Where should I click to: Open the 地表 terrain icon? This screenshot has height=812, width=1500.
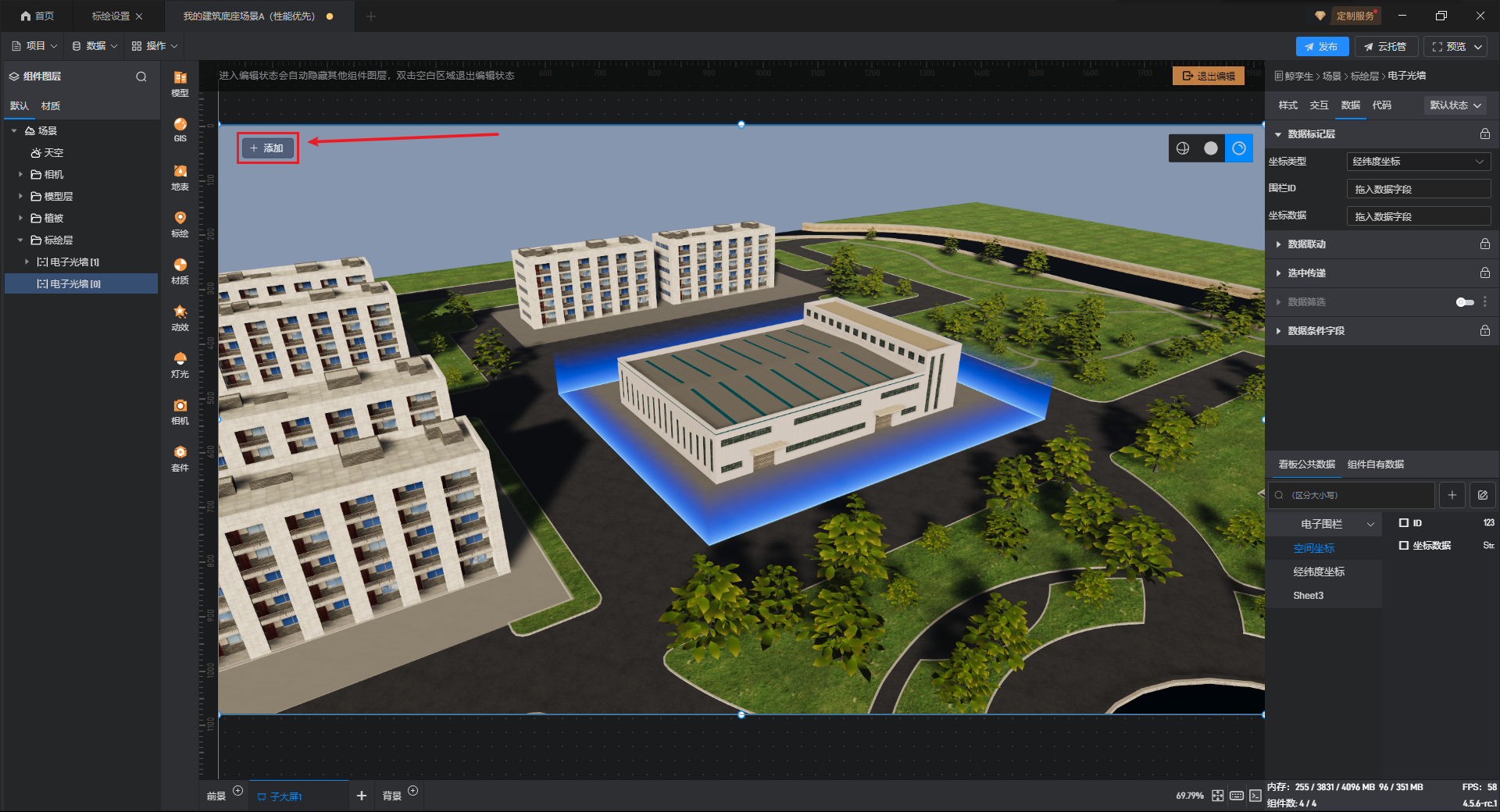tap(180, 176)
